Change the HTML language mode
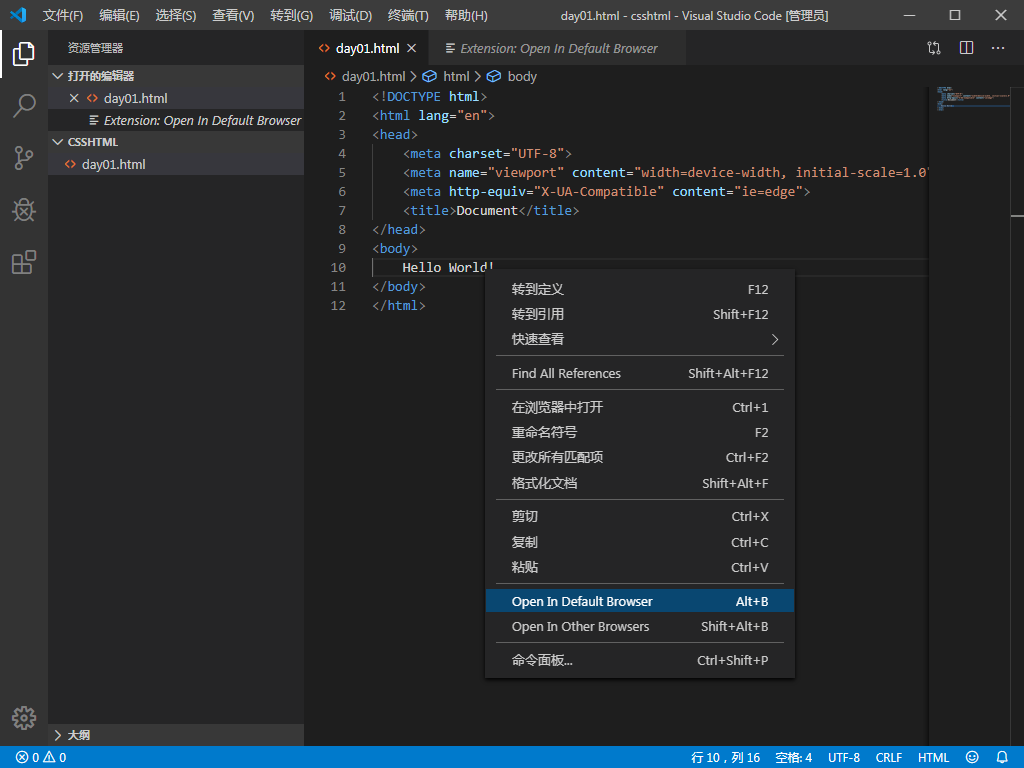Viewport: 1024px width, 768px height. pos(933,758)
